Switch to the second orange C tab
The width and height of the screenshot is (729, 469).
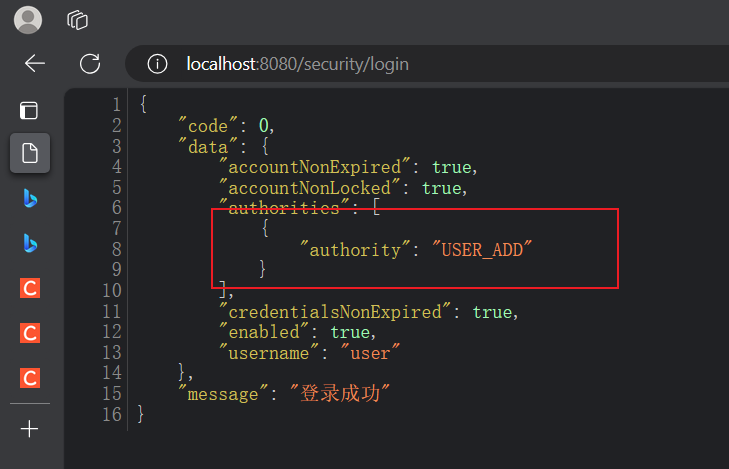pyautogui.click(x=30, y=332)
